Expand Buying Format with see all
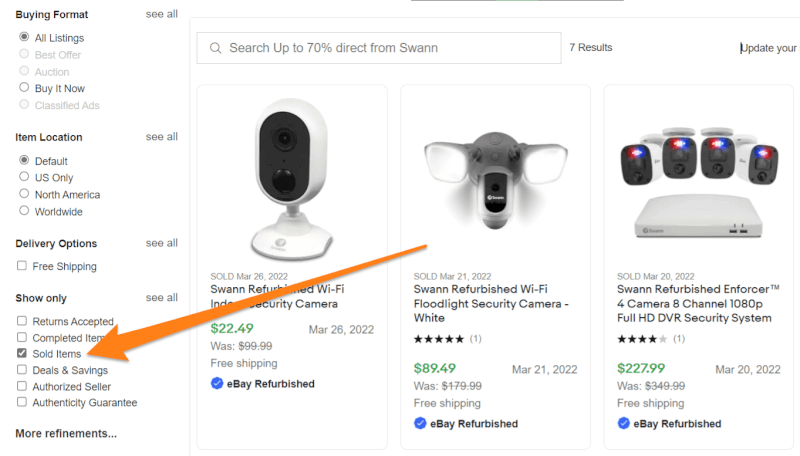Screen dimensions: 800x456 161,14
